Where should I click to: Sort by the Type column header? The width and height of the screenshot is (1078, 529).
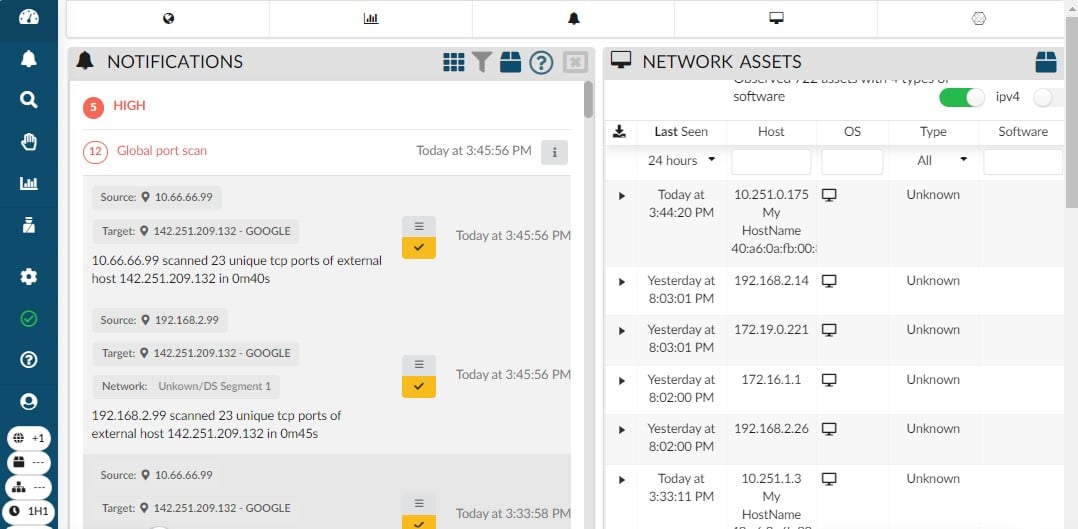(933, 131)
